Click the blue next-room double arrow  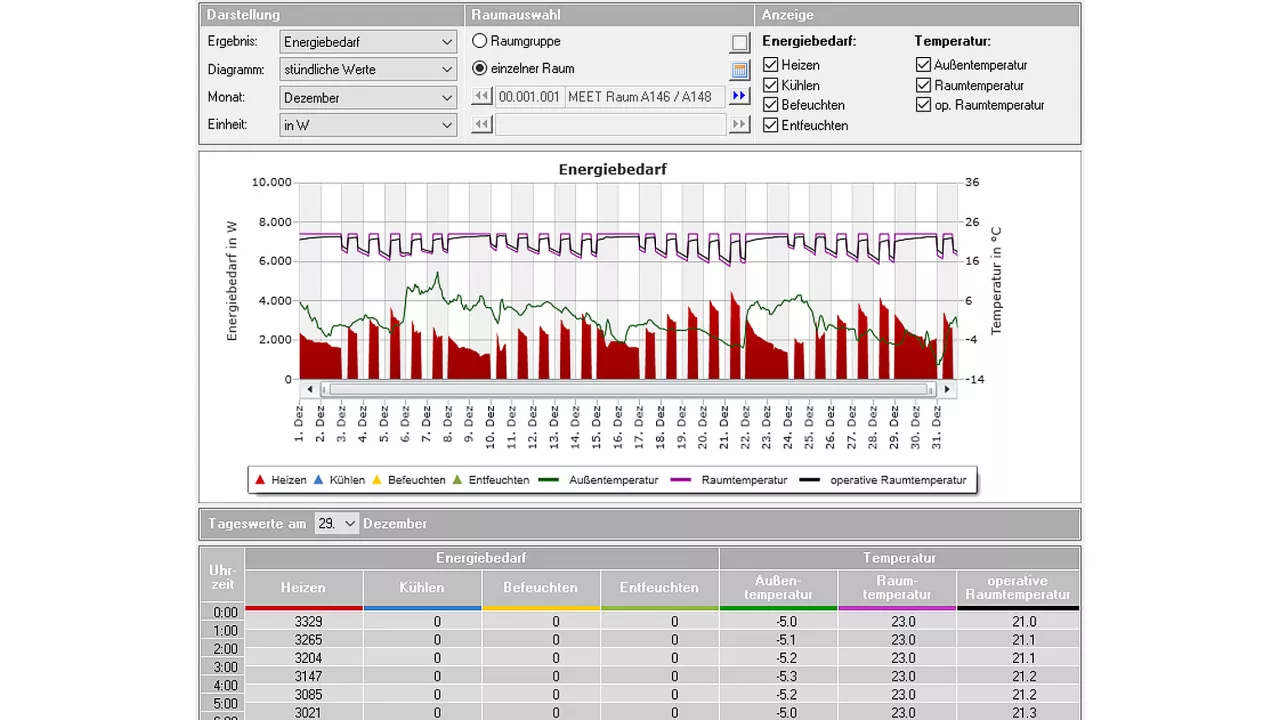[739, 97]
